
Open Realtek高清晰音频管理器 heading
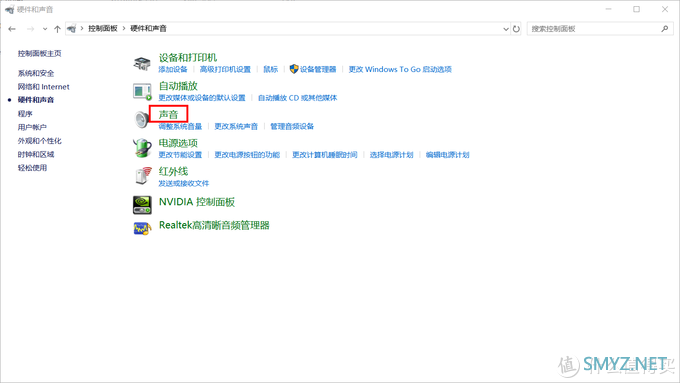[214, 226]
